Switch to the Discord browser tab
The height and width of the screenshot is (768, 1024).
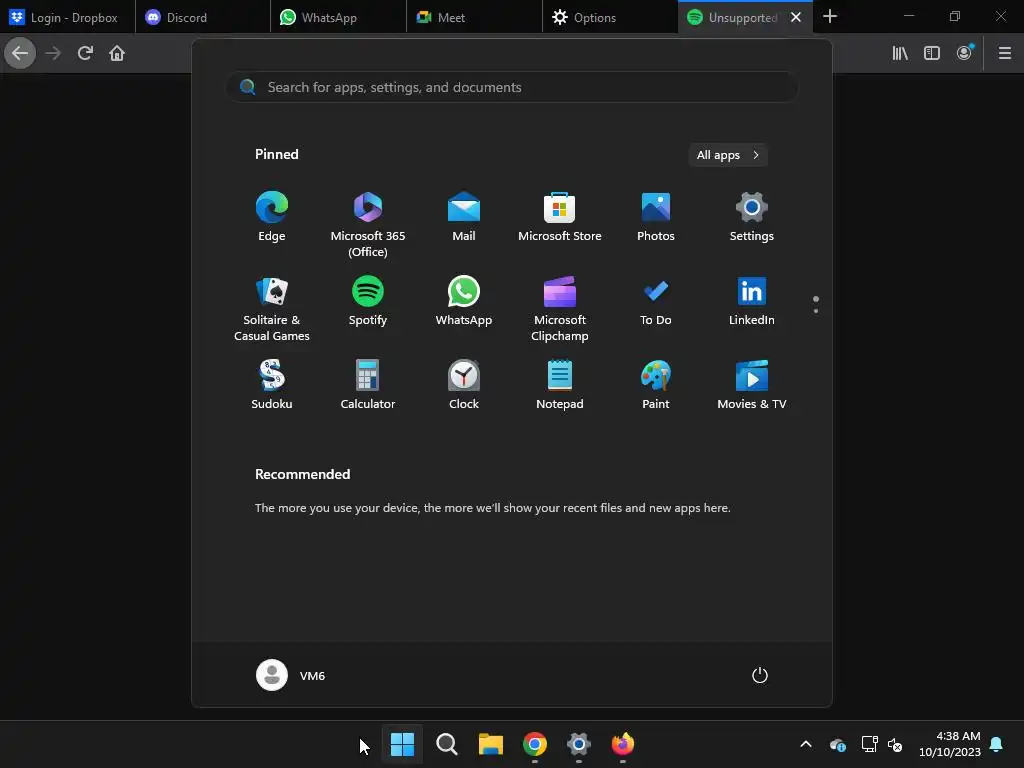pos(203,17)
